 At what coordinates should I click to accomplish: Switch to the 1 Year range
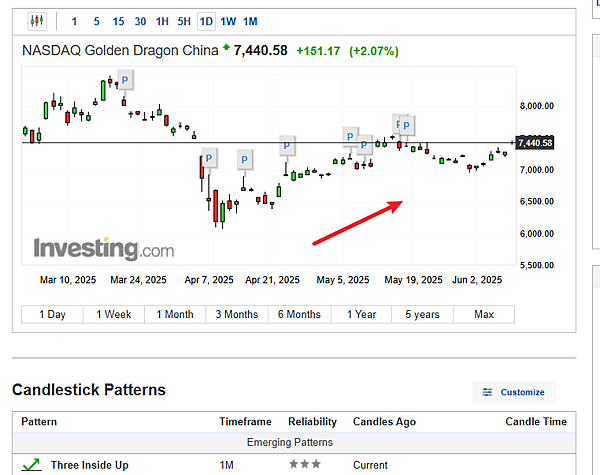pos(362,314)
